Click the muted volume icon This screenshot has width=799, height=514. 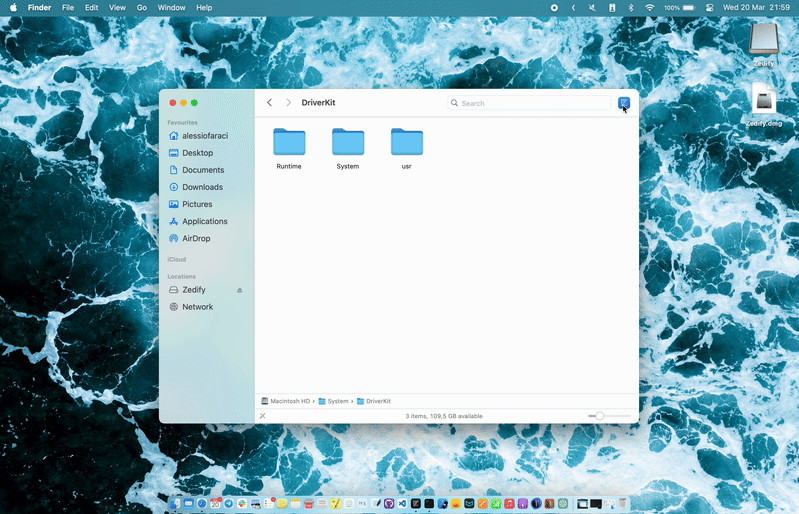click(x=592, y=8)
